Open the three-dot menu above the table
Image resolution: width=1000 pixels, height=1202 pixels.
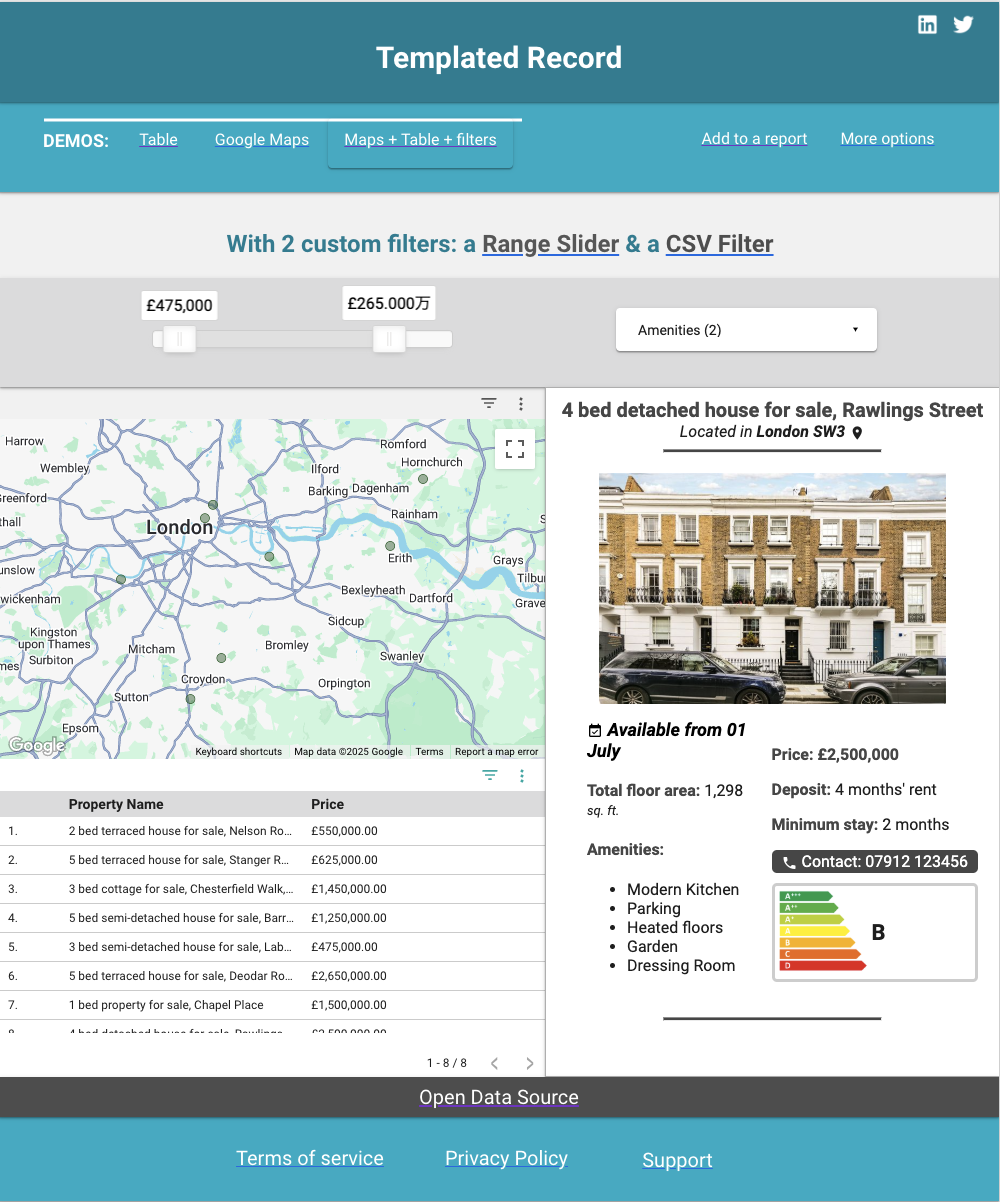[522, 775]
